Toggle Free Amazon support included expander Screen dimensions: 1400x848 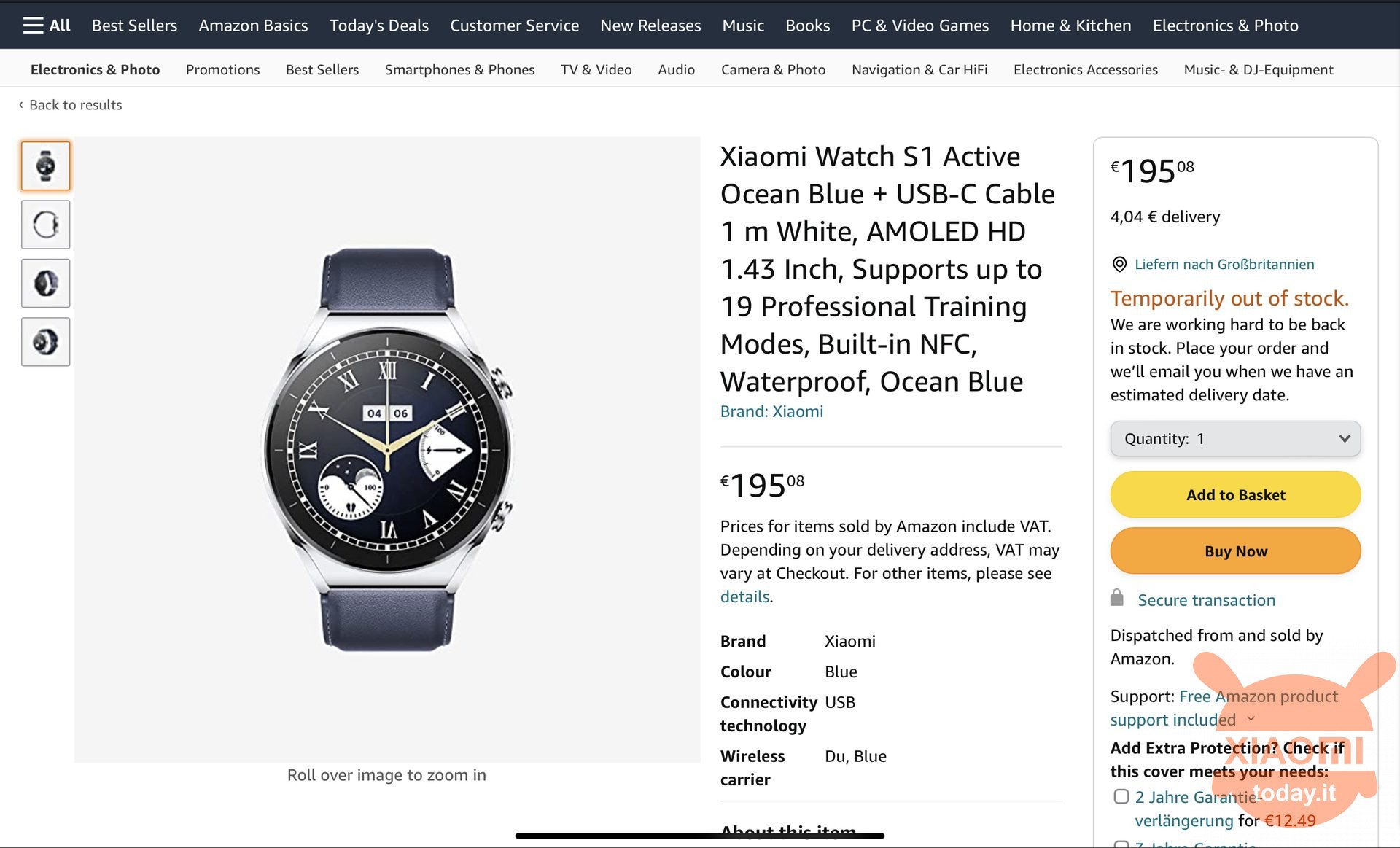coord(1253,718)
